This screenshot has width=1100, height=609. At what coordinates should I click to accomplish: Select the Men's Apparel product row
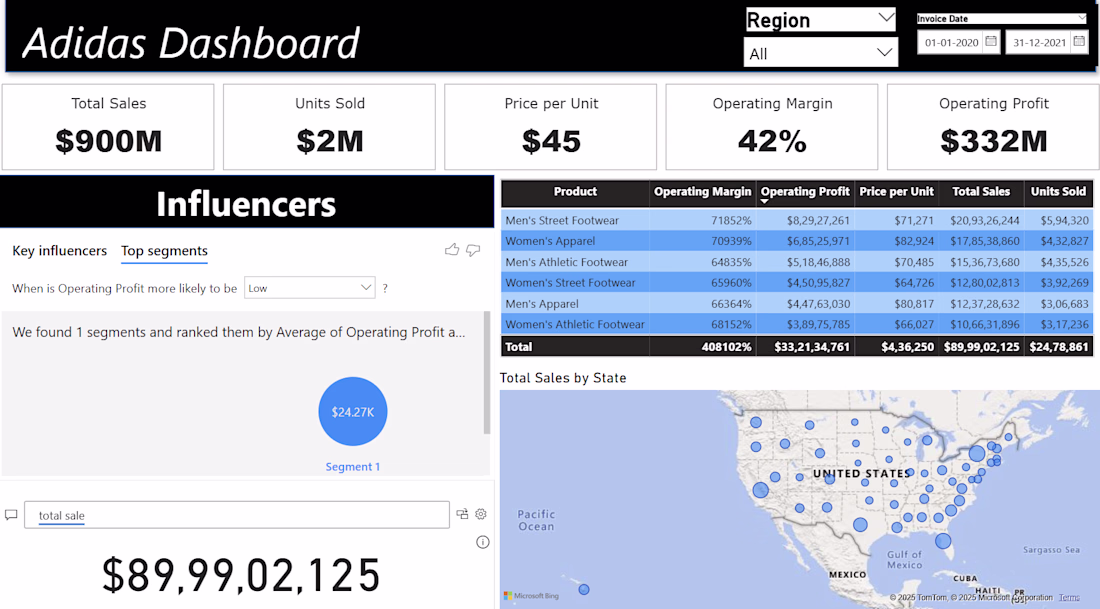click(x=797, y=304)
